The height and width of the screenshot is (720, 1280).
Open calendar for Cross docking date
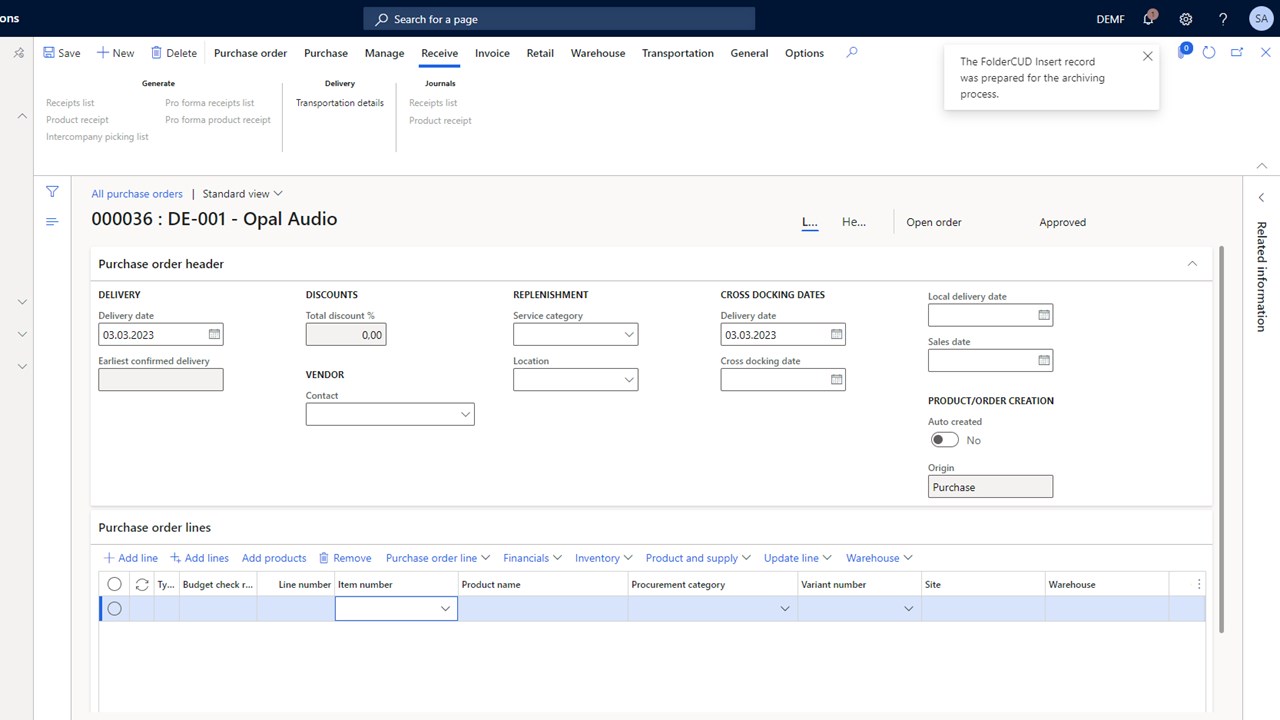836,380
